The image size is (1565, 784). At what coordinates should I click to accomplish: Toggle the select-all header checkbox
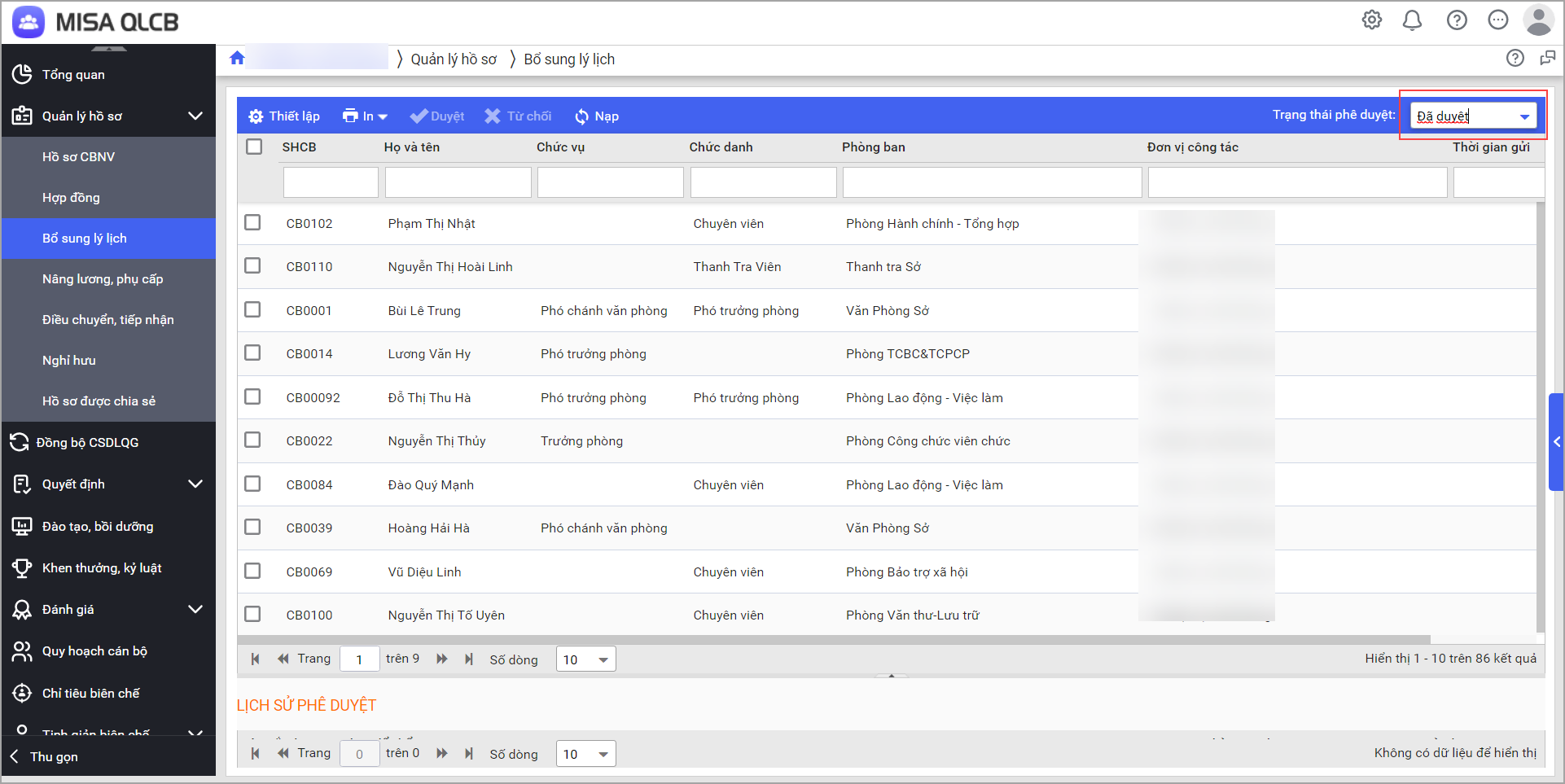(x=254, y=147)
